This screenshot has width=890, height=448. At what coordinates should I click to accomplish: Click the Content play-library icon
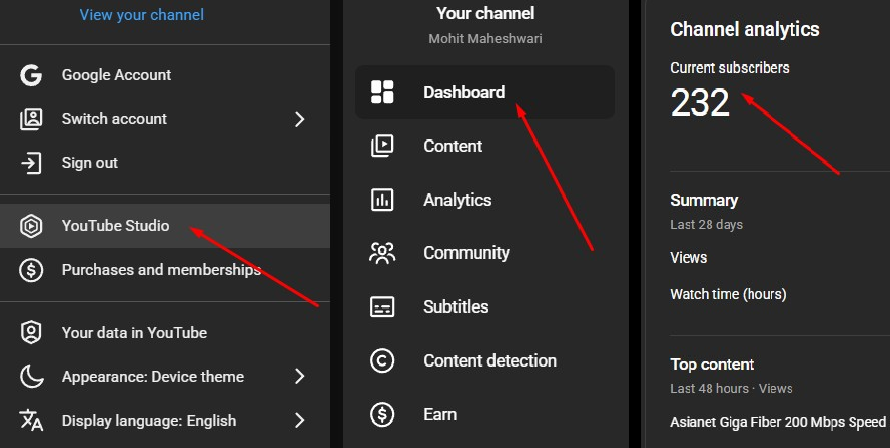point(382,146)
